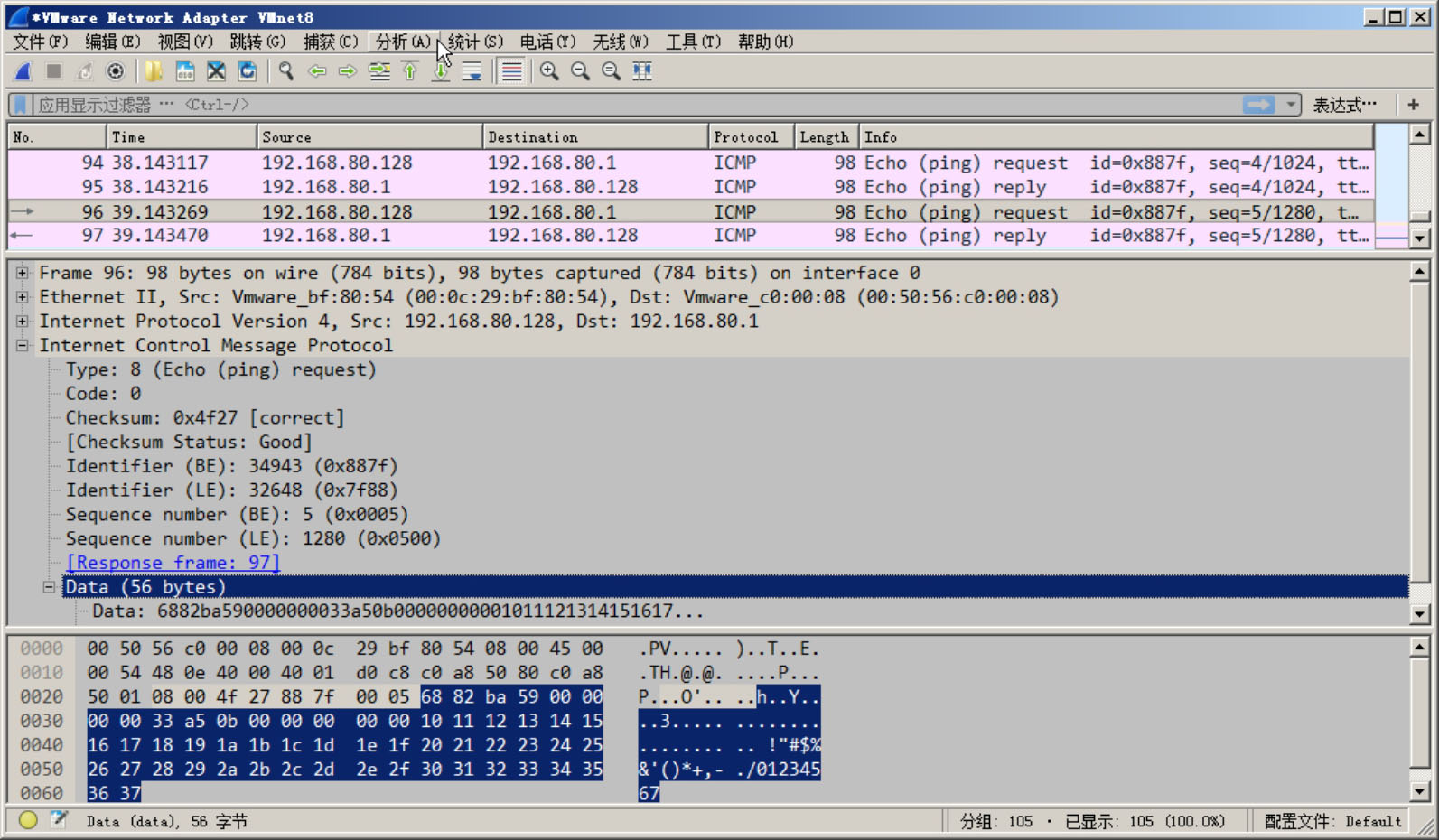Open the 文件(F) menu
The width and height of the screenshot is (1439, 840).
(41, 42)
